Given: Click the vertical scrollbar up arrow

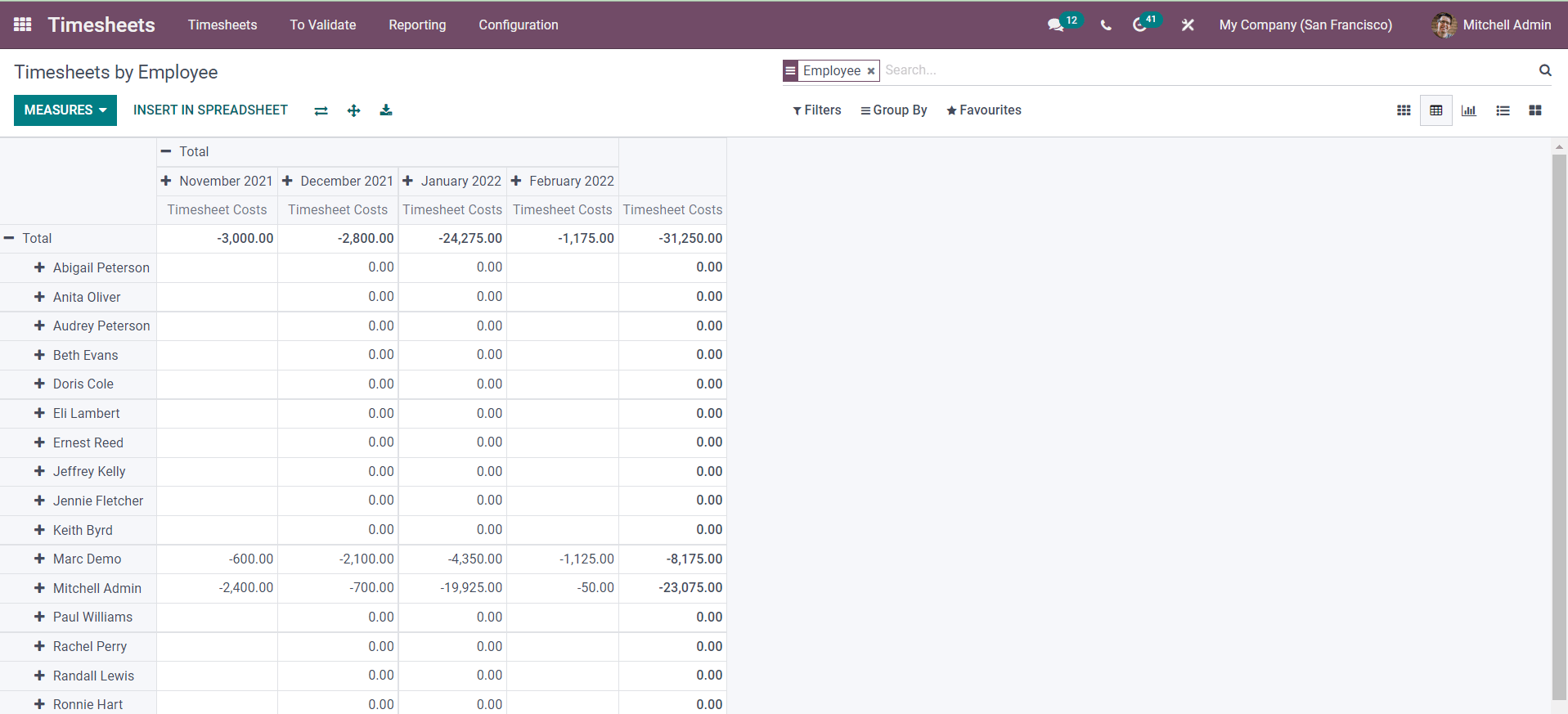Looking at the screenshot, I should (x=1559, y=147).
